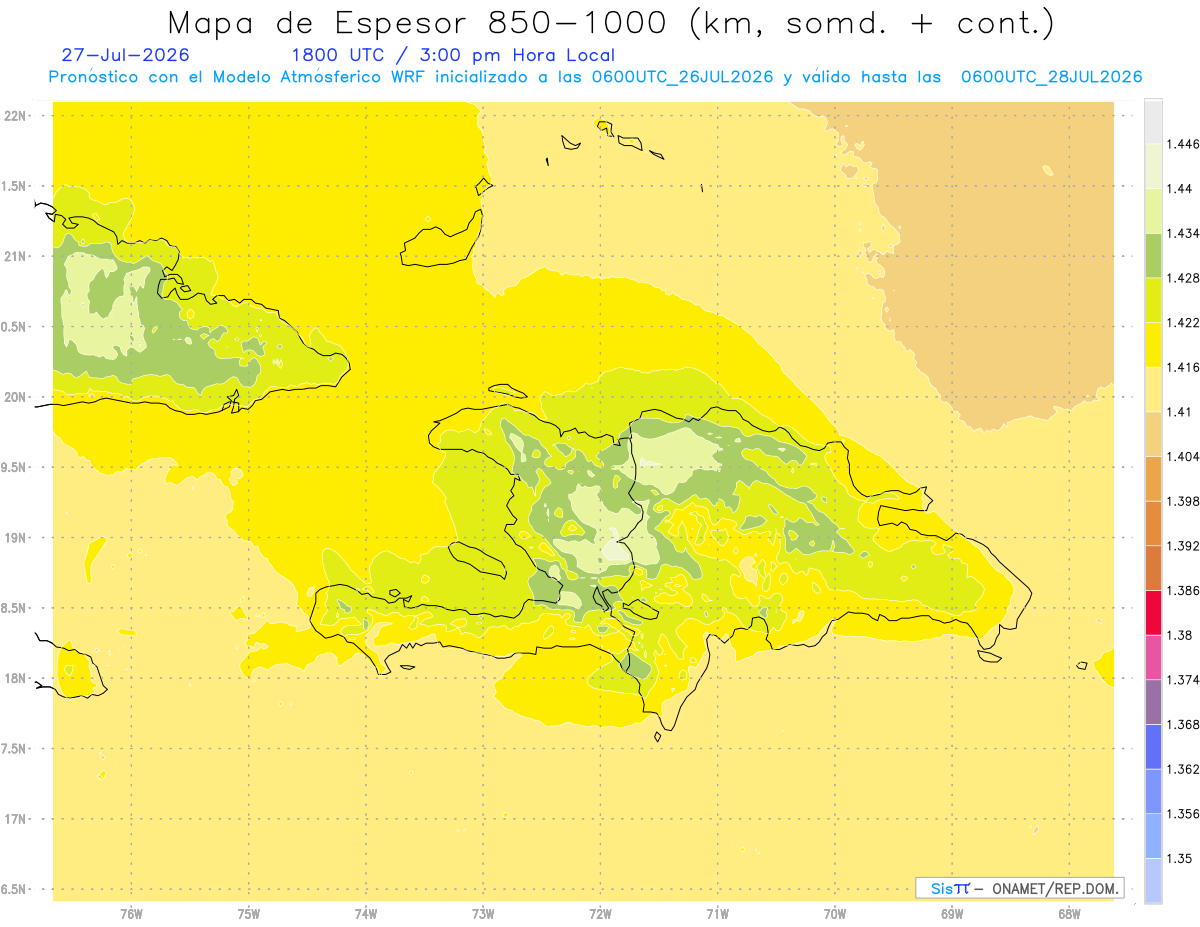Click the init time '0600UTC_26JUL2026' in the subtitle

click(x=682, y=77)
